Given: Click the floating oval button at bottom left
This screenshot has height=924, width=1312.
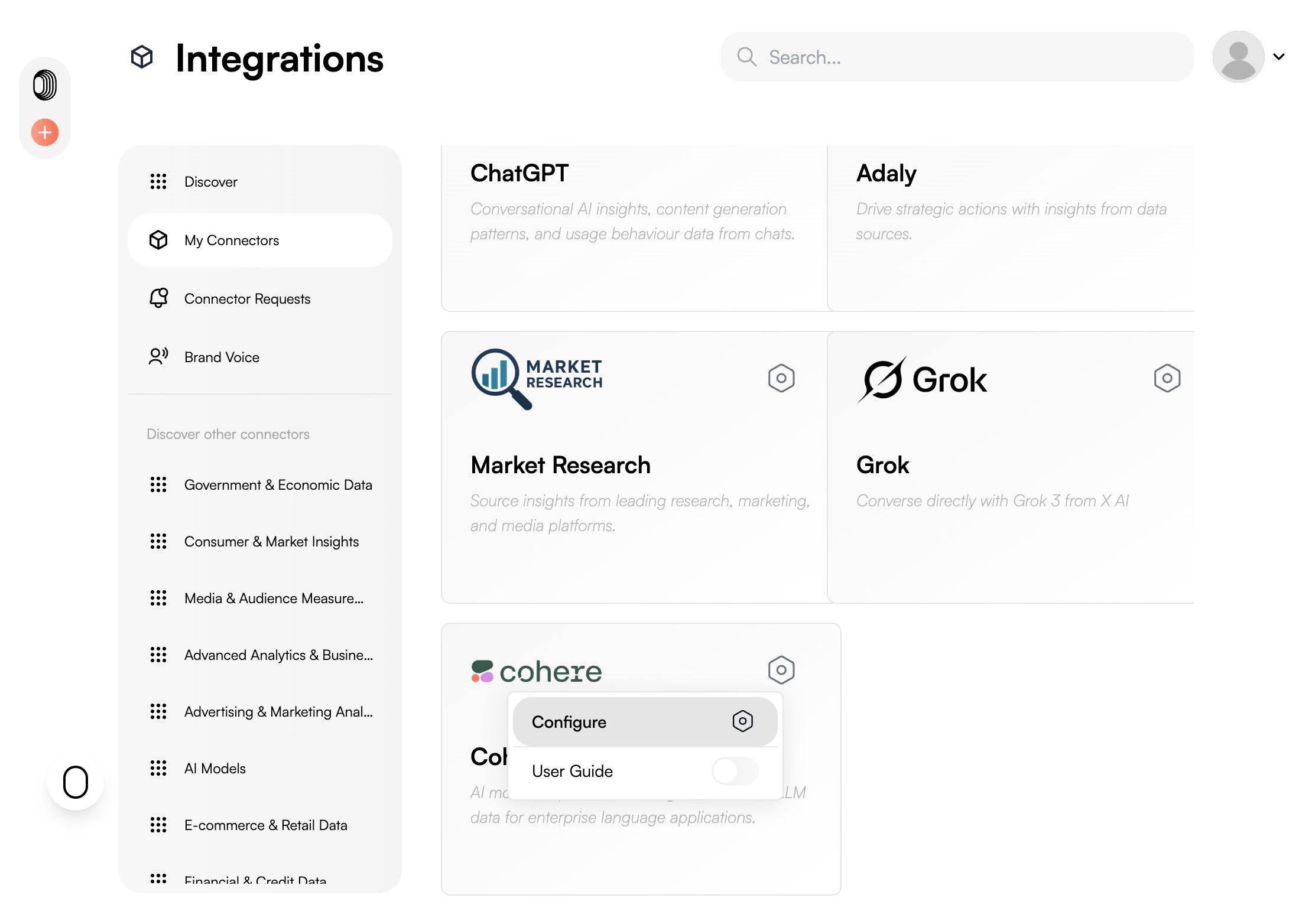Looking at the screenshot, I should coord(76,782).
